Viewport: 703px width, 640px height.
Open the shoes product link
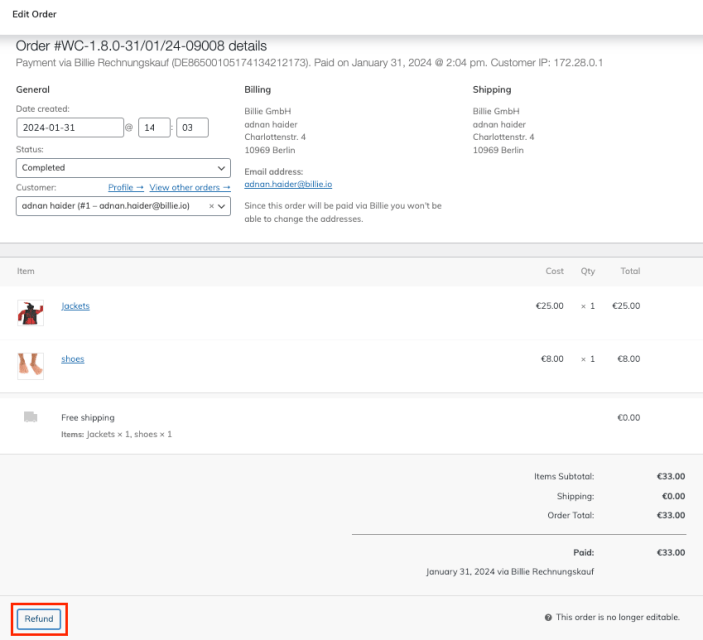tap(73, 359)
